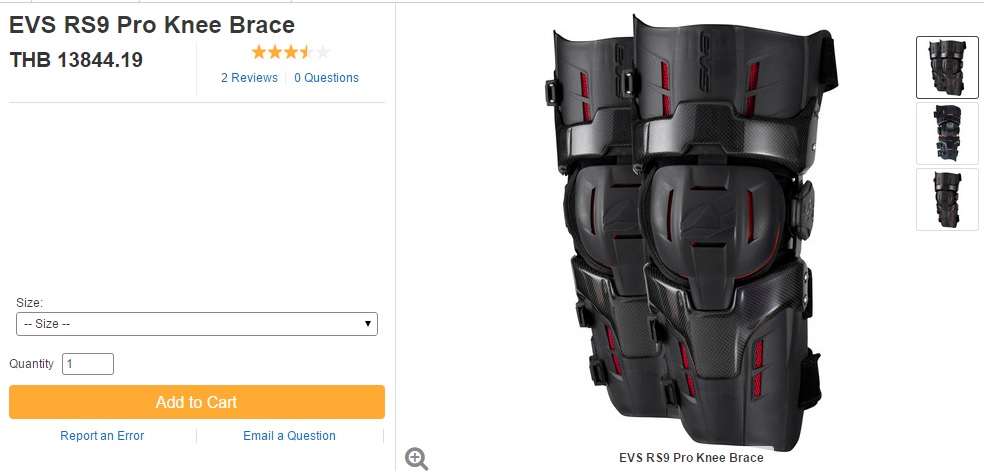Open the 2 Reviews link
Image resolution: width=984 pixels, height=471 pixels.
(249, 78)
